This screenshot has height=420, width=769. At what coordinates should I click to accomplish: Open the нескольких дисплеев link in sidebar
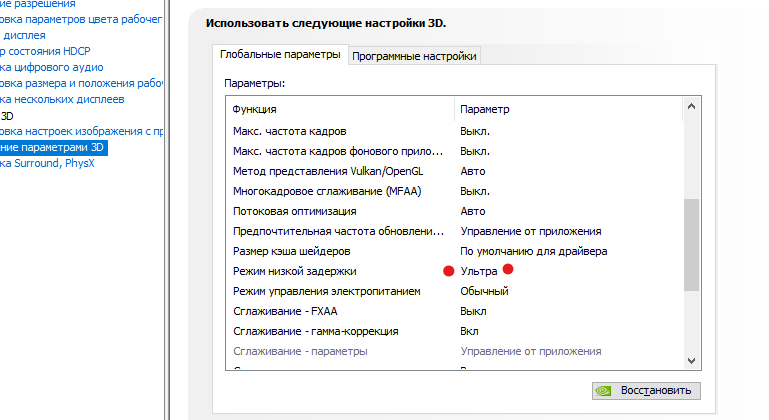tap(62, 99)
